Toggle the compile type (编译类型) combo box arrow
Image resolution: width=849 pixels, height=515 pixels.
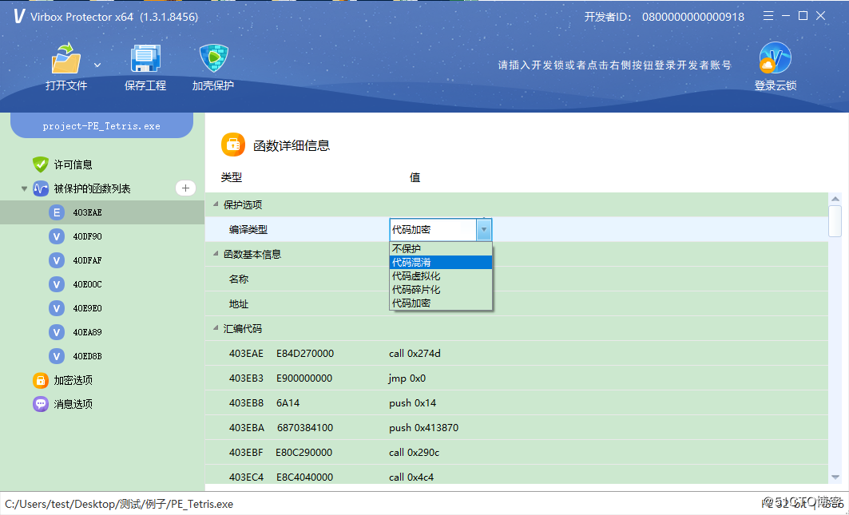click(484, 230)
